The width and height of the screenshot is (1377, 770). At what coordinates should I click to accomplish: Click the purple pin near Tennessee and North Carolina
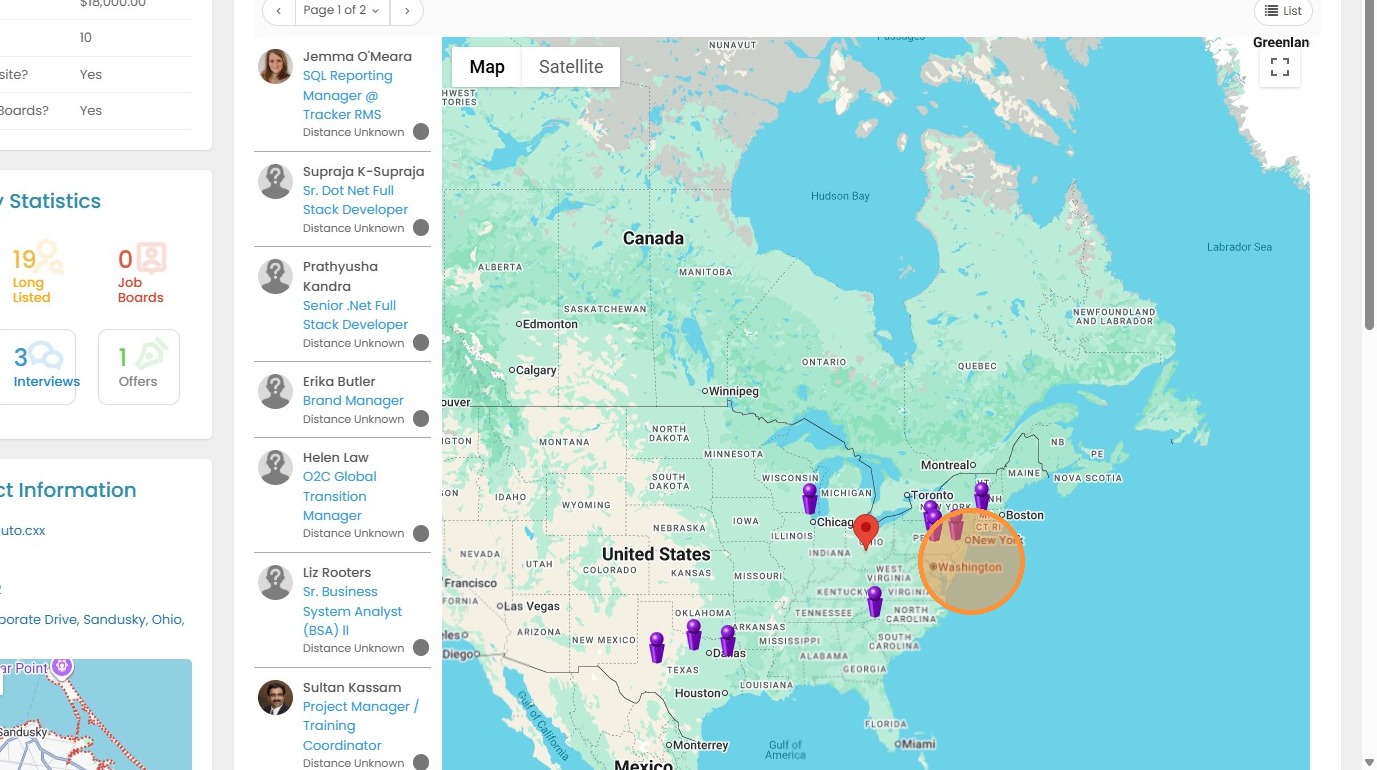[875, 601]
